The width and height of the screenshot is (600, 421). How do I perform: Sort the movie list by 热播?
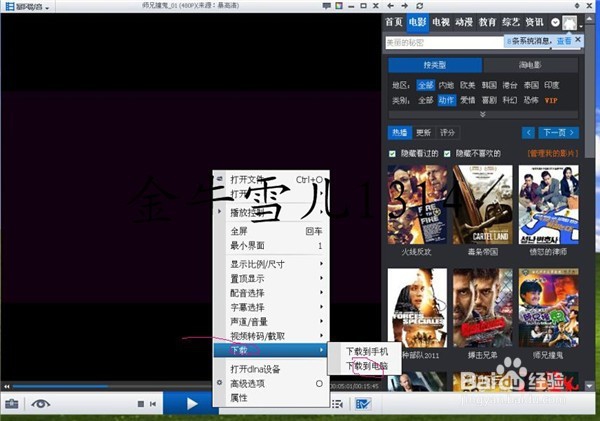click(x=400, y=133)
